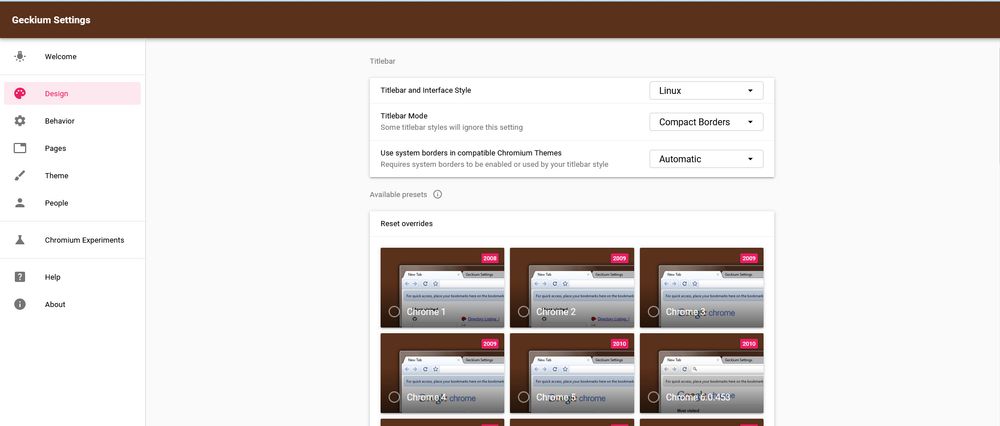The image size is (1000, 426).
Task: Click 'Some titlebar styles will ignore this setting'
Action: coord(452,128)
